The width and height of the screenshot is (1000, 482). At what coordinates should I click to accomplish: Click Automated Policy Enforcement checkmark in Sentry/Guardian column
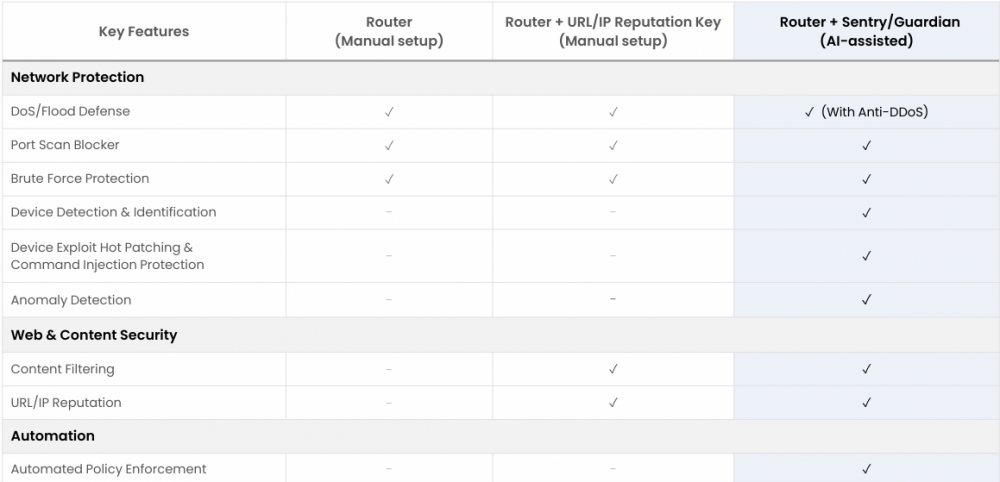866,469
